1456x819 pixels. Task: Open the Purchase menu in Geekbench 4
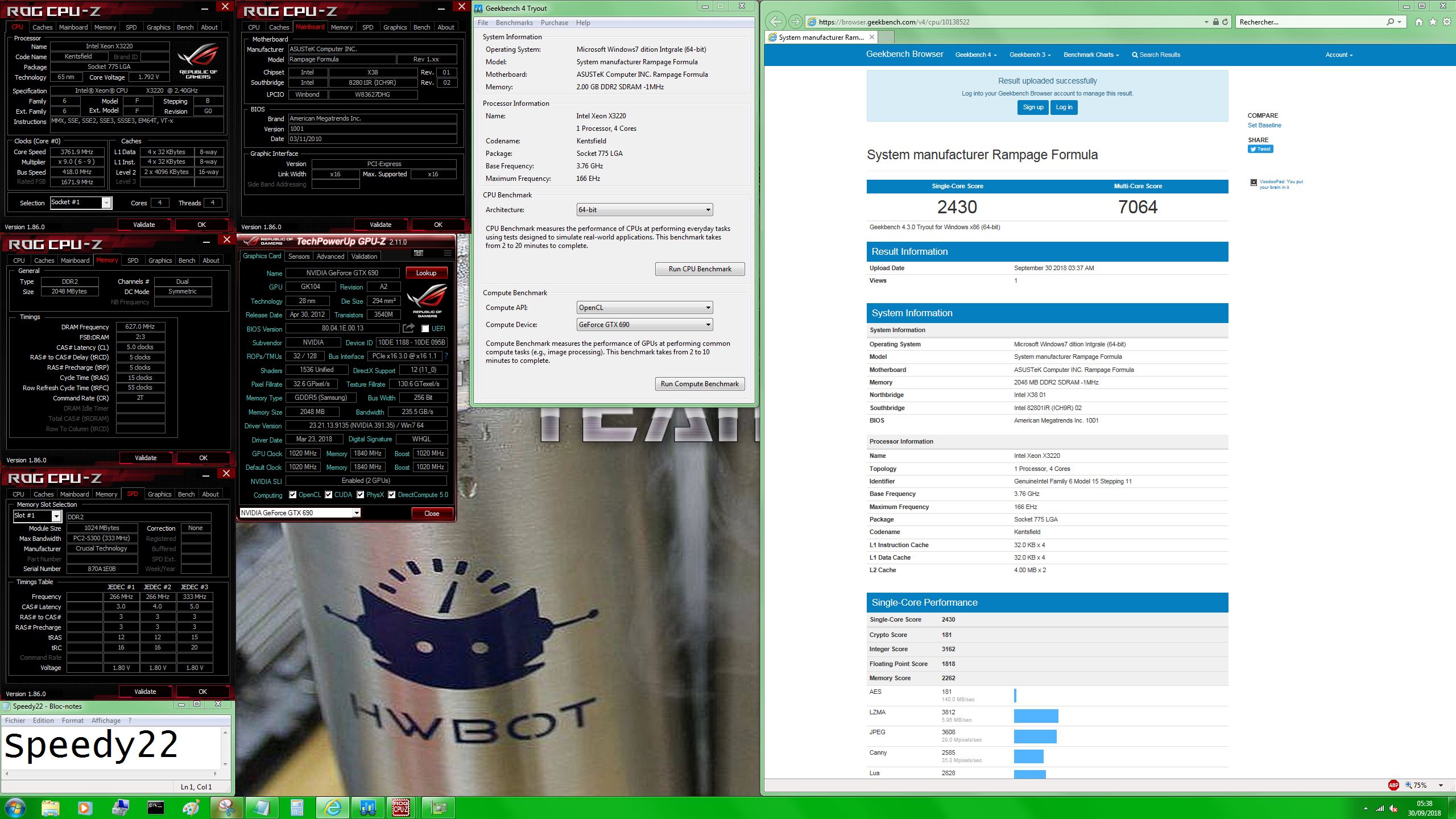[x=554, y=23]
